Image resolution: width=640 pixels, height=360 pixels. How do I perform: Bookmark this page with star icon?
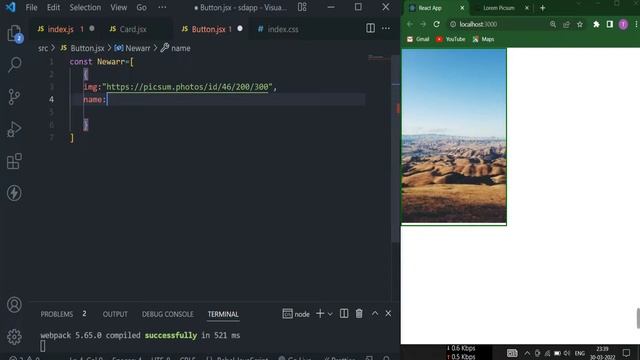point(580,24)
